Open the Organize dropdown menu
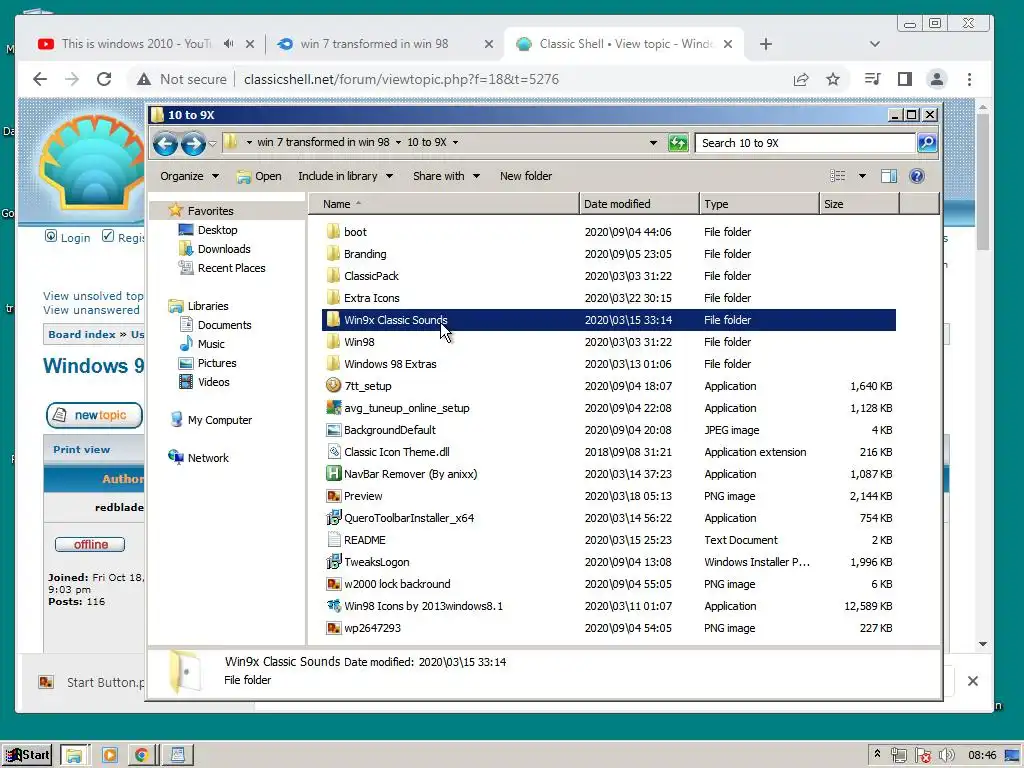 coord(189,176)
